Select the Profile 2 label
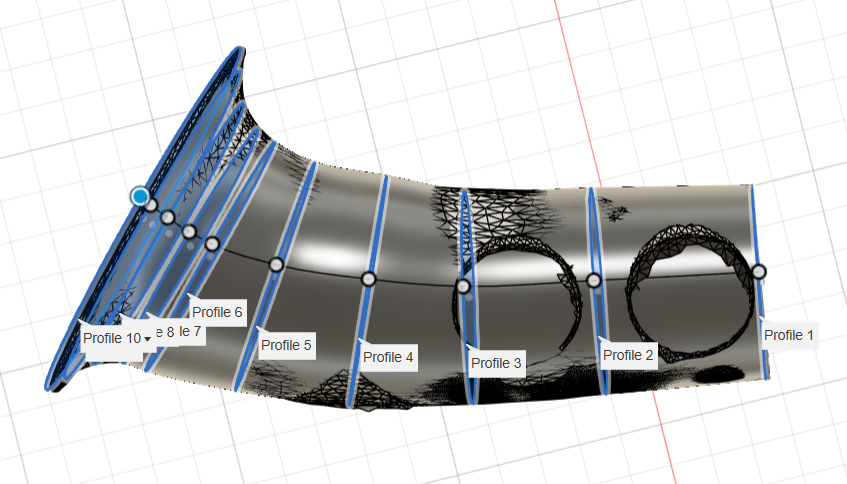Screen dimensions: 847x484 click(x=628, y=355)
